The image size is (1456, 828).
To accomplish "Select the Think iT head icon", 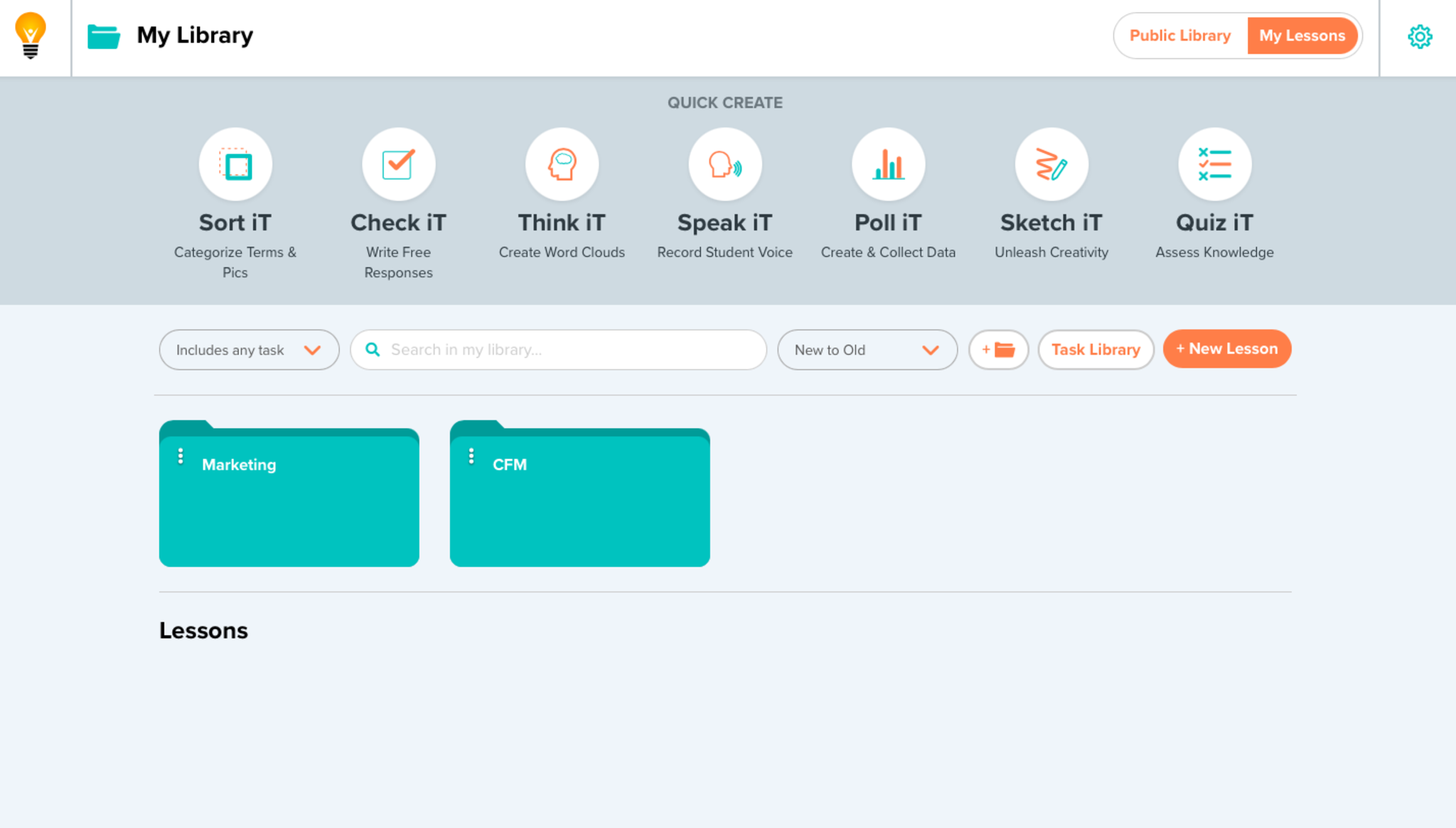I will [x=562, y=165].
